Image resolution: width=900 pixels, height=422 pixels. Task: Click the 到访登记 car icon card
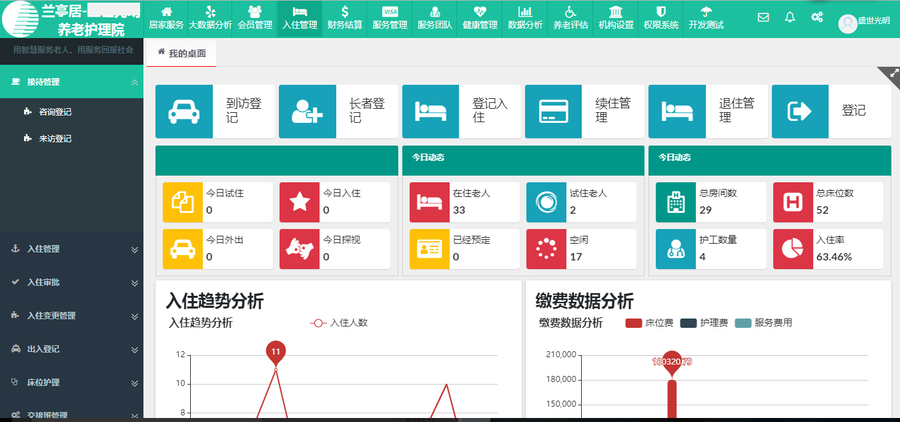[184, 111]
